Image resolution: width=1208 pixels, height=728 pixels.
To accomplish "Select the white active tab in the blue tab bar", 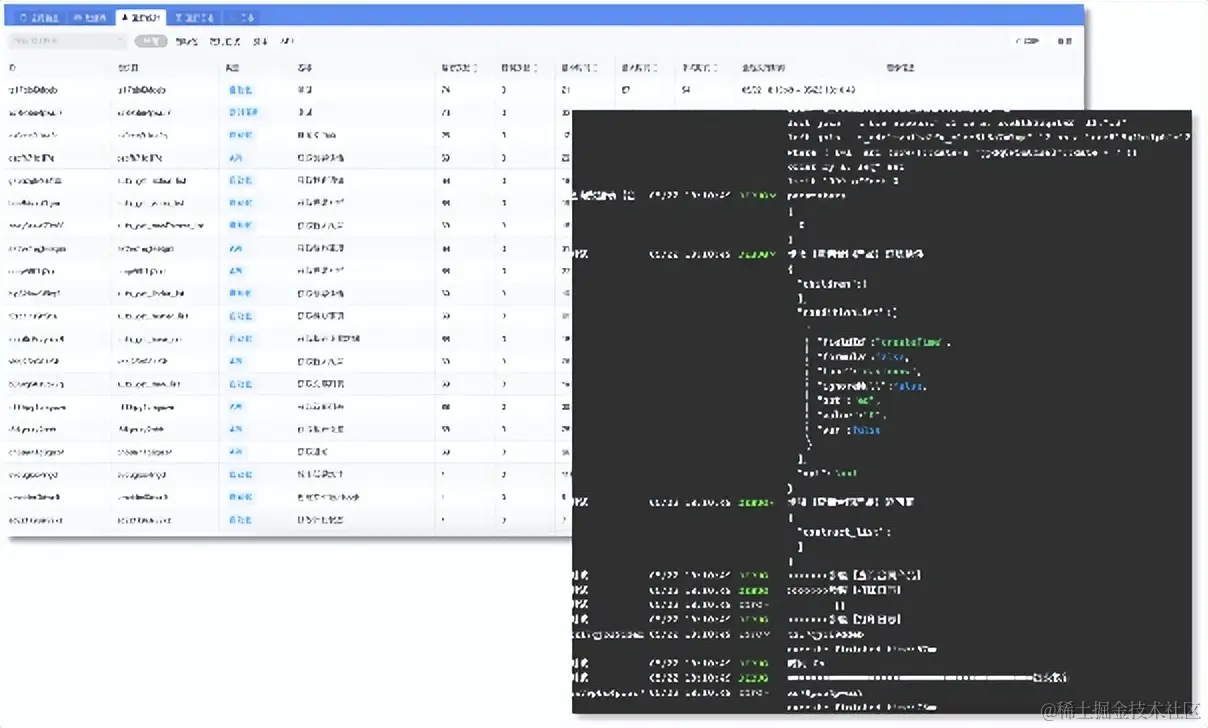I will pos(141,17).
